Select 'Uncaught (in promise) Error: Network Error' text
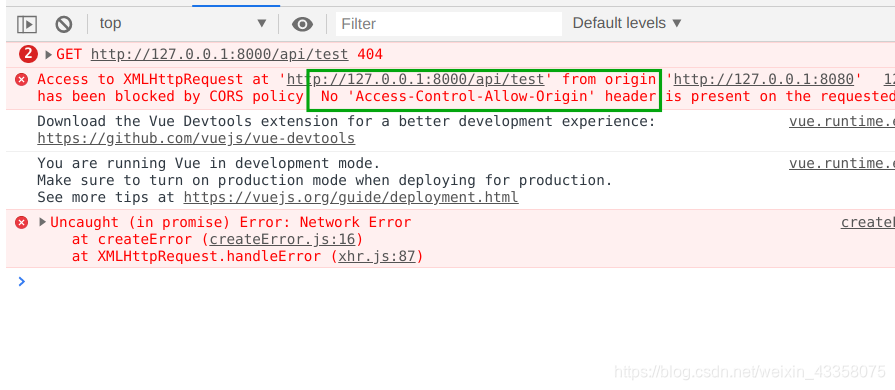 coord(231,223)
